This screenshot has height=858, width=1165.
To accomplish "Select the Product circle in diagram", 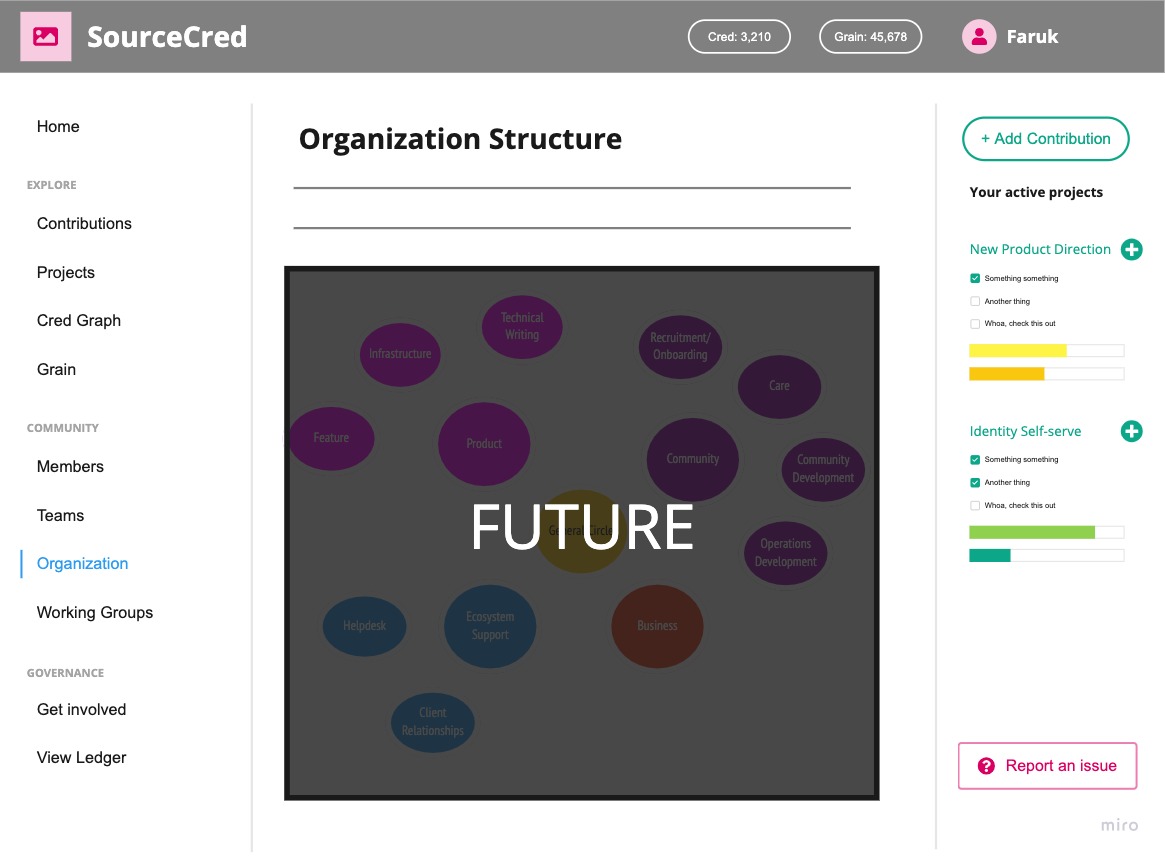I will click(484, 443).
